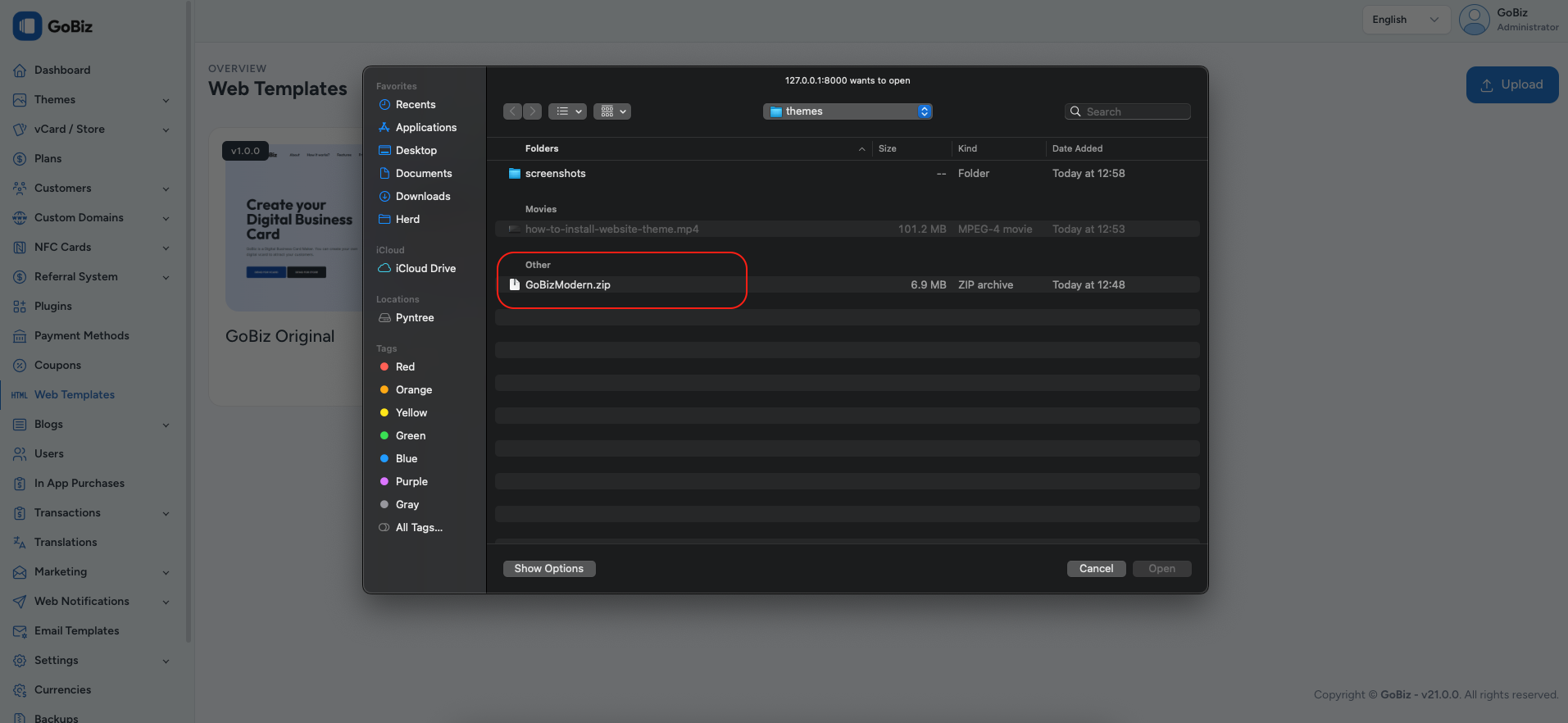Click the Customers icon in sidebar
1568x723 pixels.
coord(20,189)
